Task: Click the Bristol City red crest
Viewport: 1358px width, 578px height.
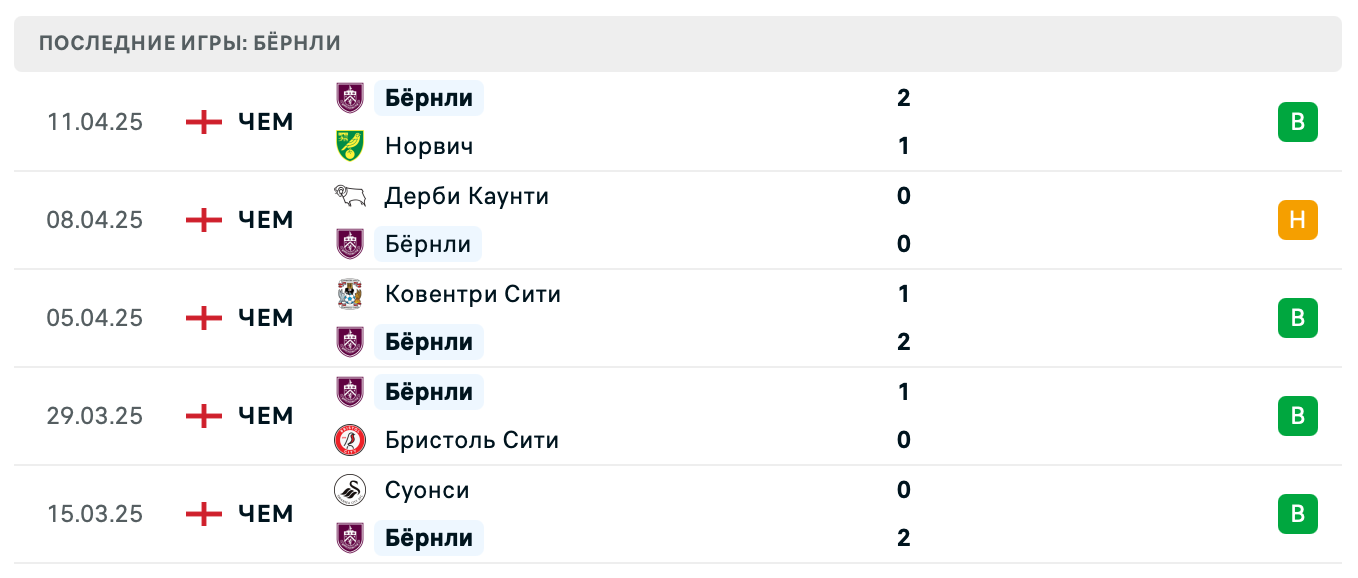Action: 350,440
